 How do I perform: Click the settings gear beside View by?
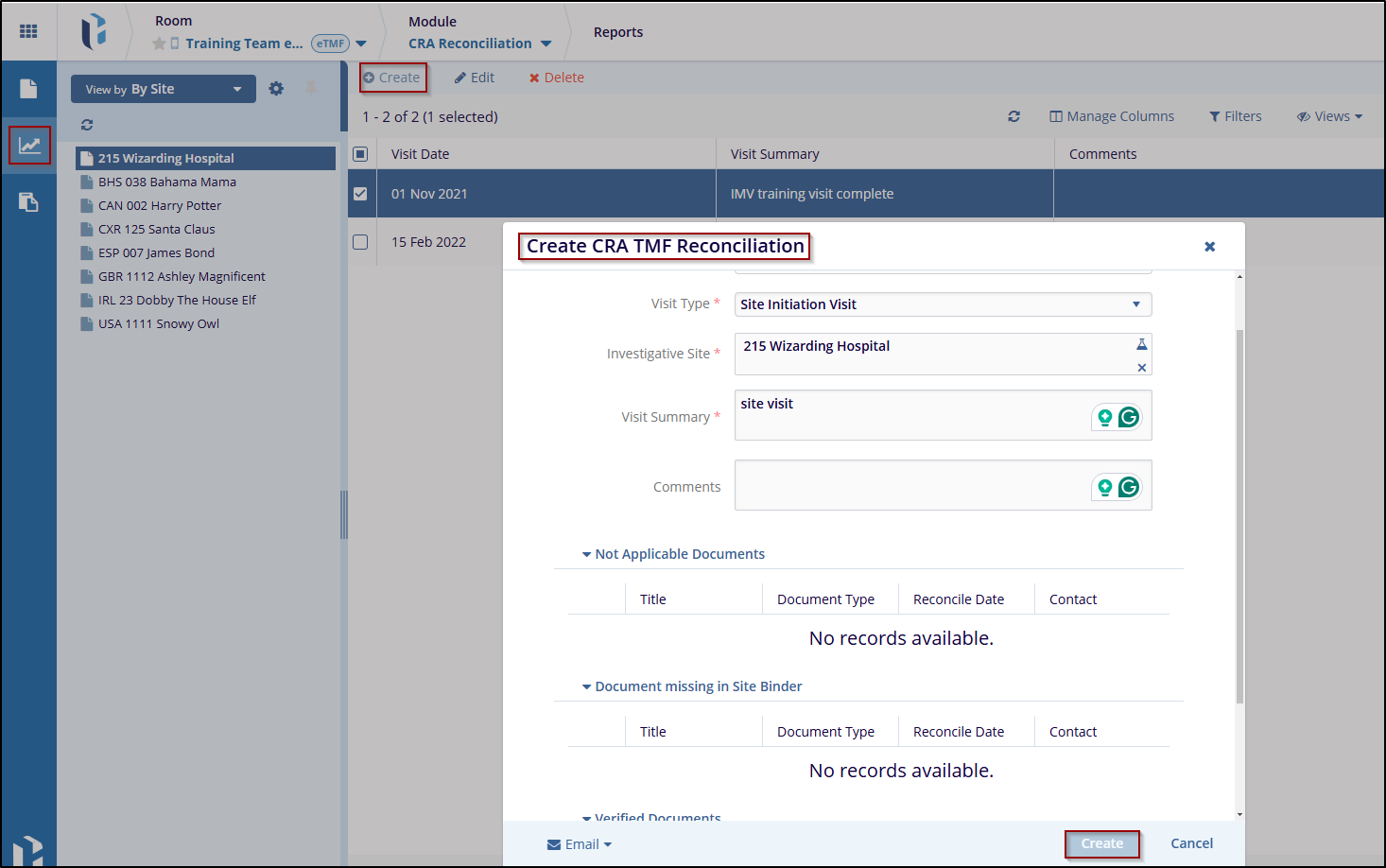tap(276, 89)
